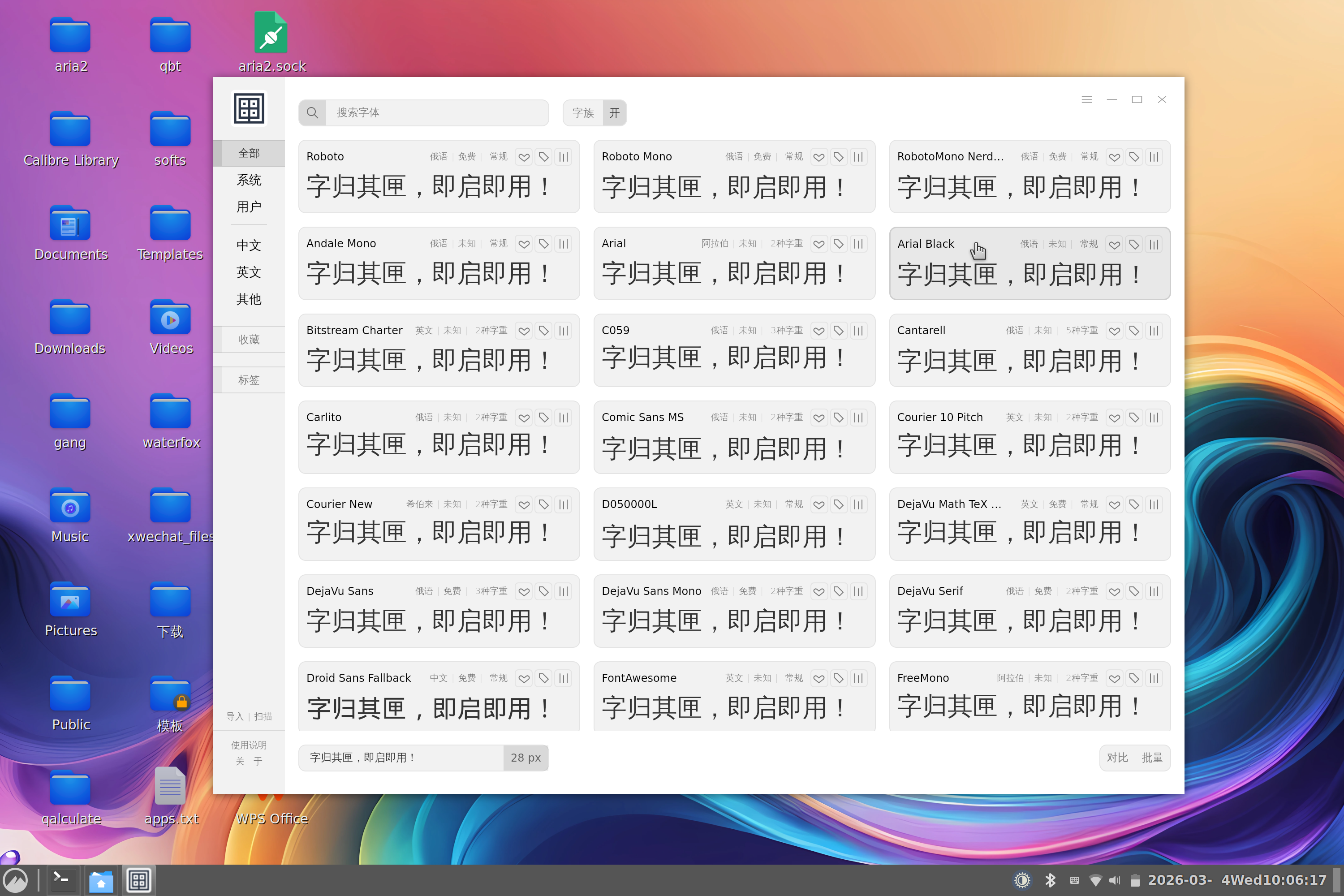Click the tag icon on Courier New card

pyautogui.click(x=543, y=504)
